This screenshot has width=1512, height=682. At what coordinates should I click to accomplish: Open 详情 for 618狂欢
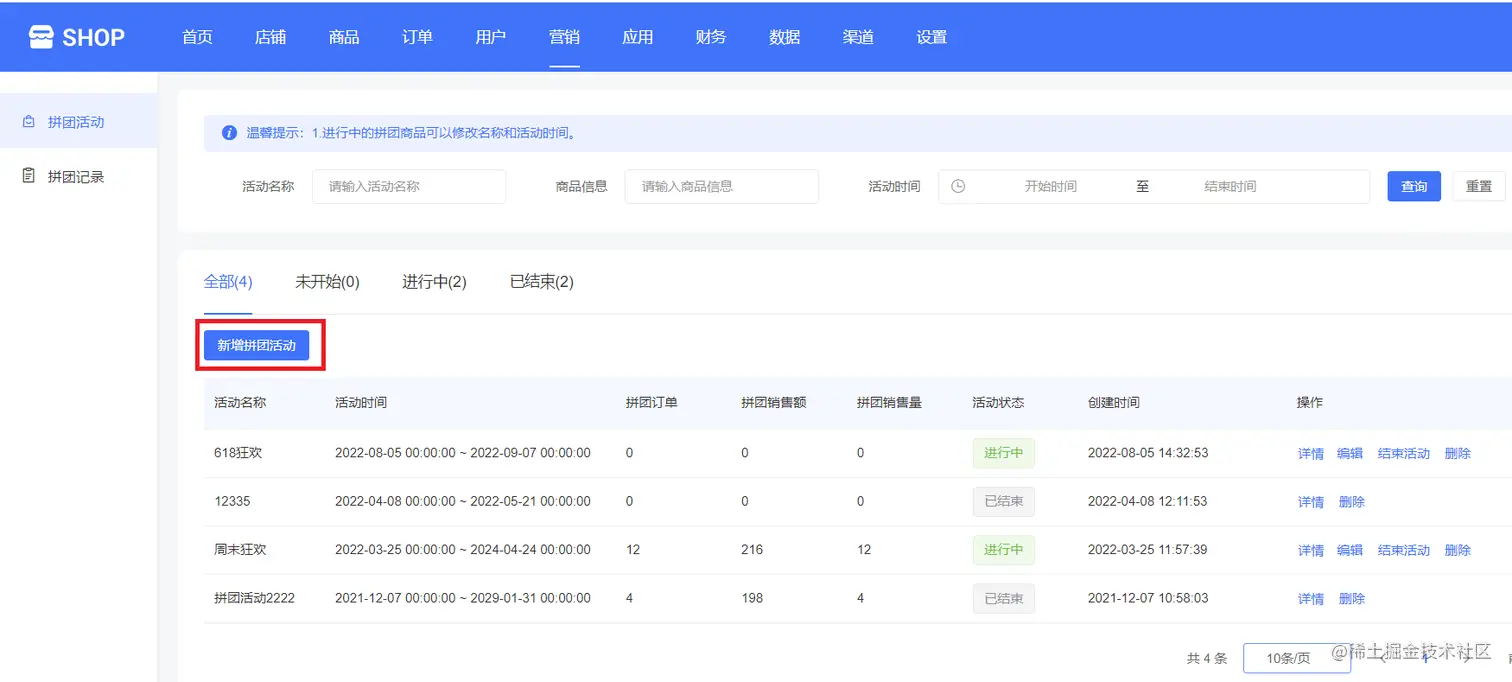(1311, 453)
